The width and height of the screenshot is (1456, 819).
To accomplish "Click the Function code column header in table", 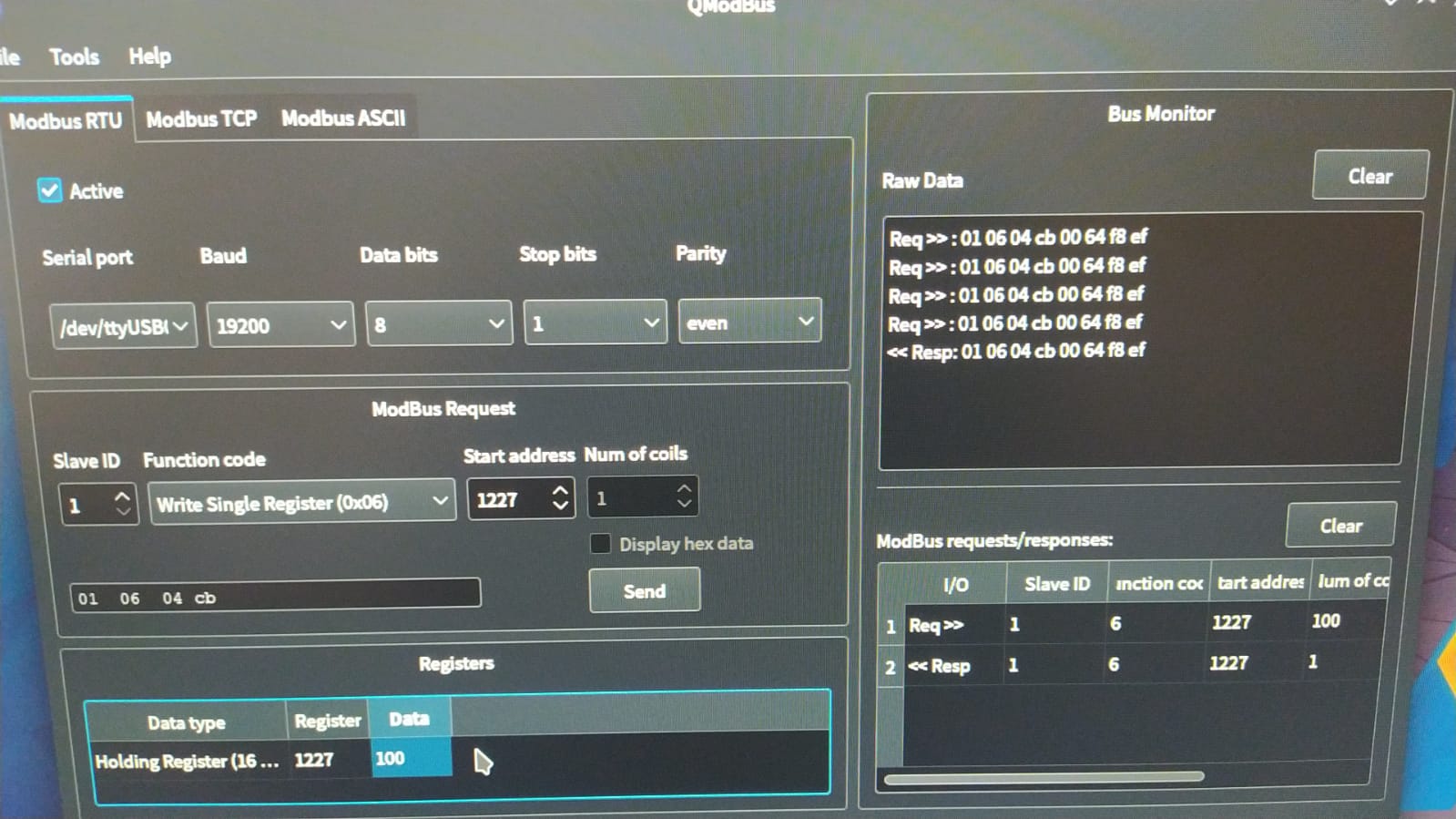I will point(1159,583).
